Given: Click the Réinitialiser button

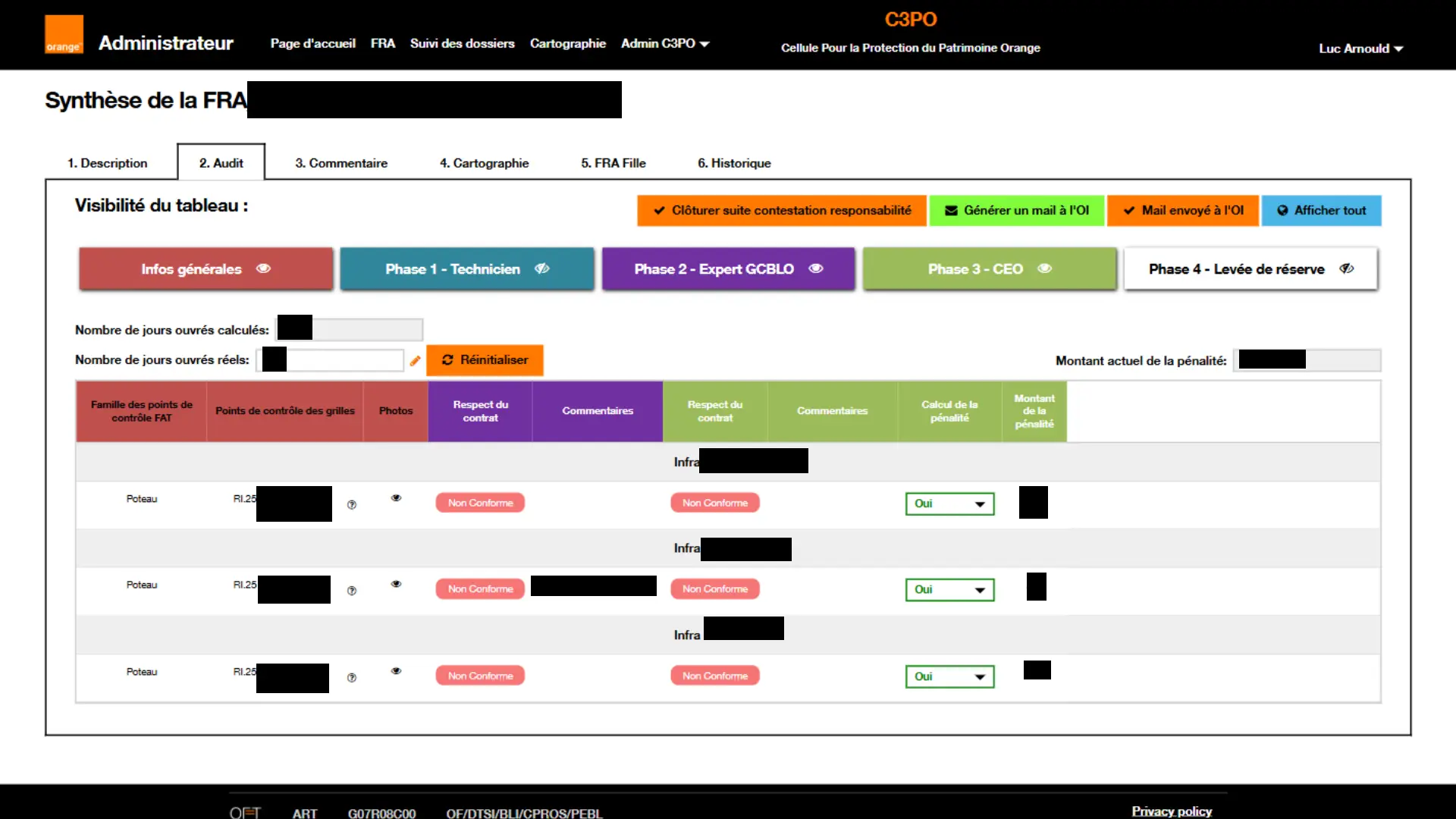Looking at the screenshot, I should (485, 360).
